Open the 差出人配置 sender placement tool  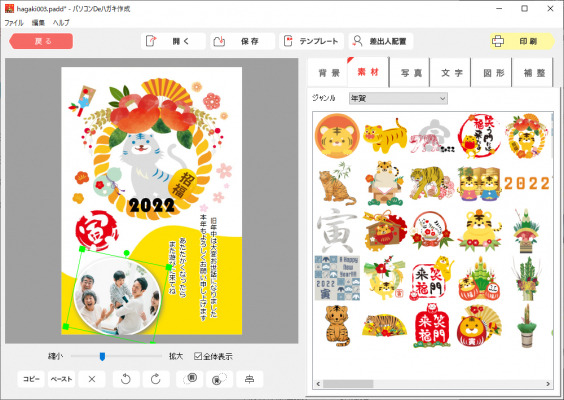coord(381,41)
